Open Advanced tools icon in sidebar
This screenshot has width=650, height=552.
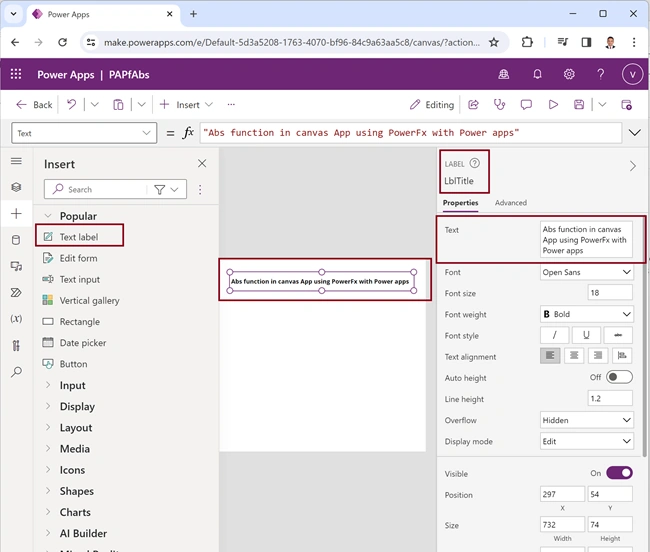(16, 345)
